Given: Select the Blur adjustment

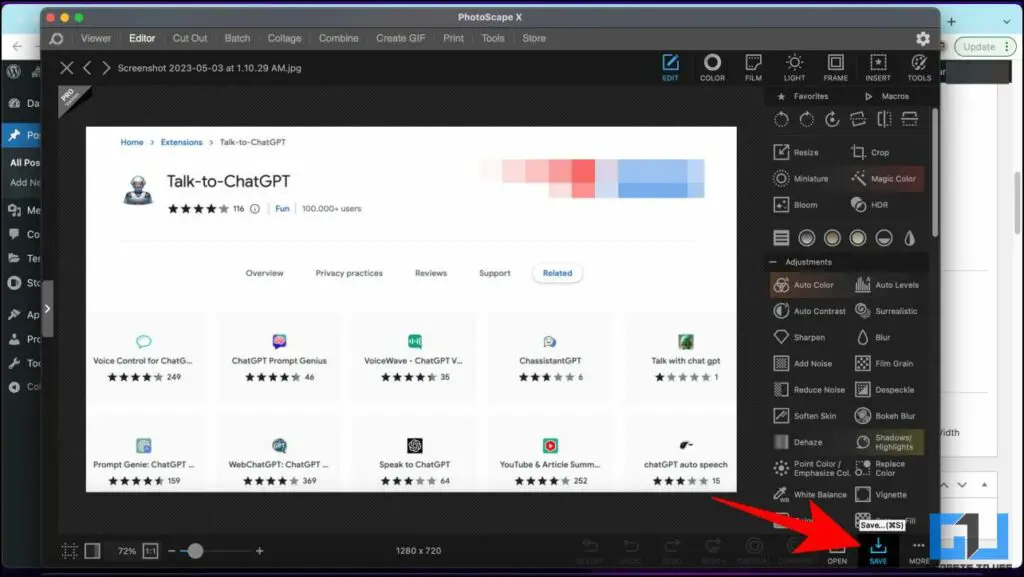Looking at the screenshot, I should [873, 337].
